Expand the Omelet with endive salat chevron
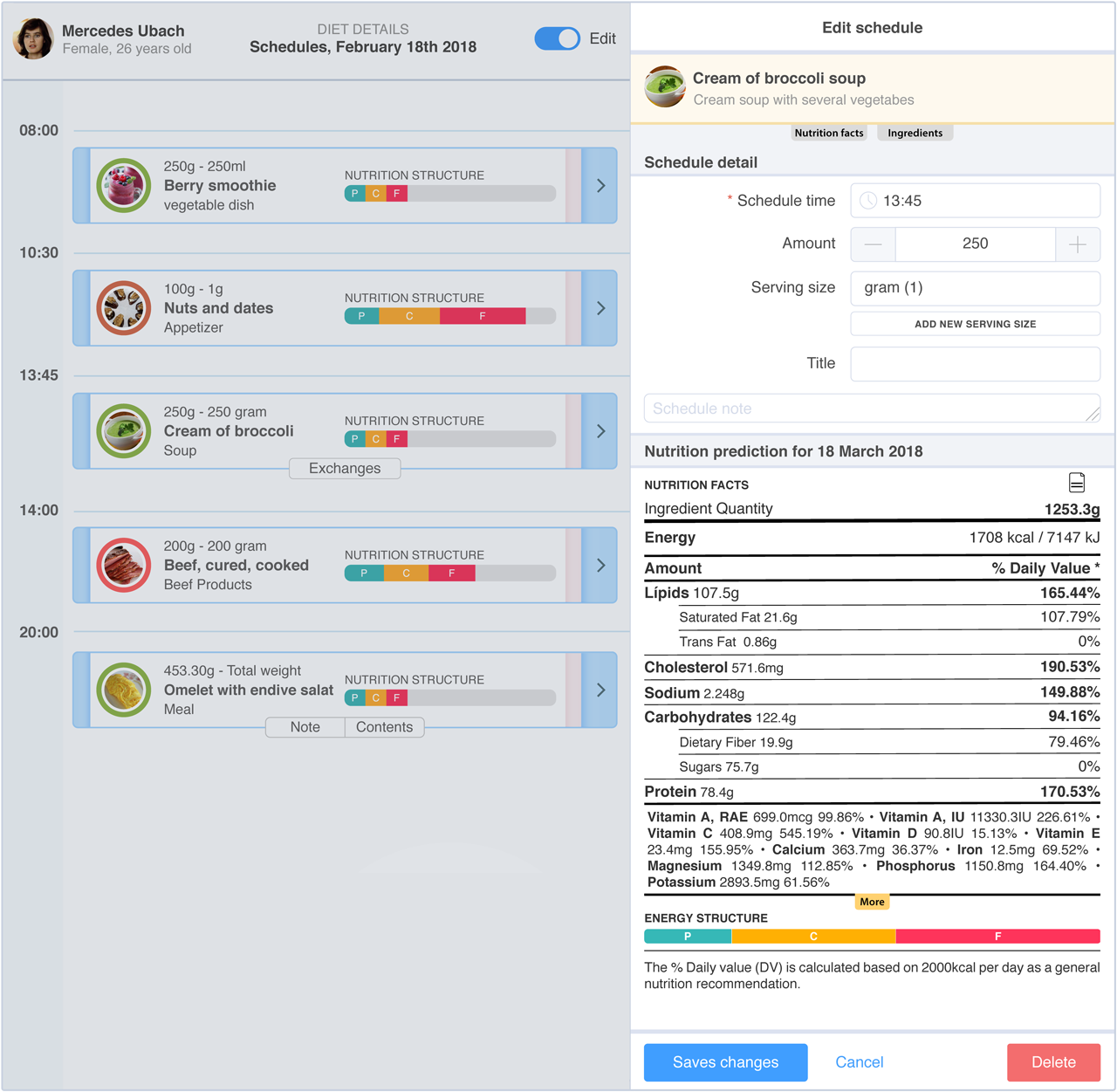1117x1092 pixels. click(600, 690)
